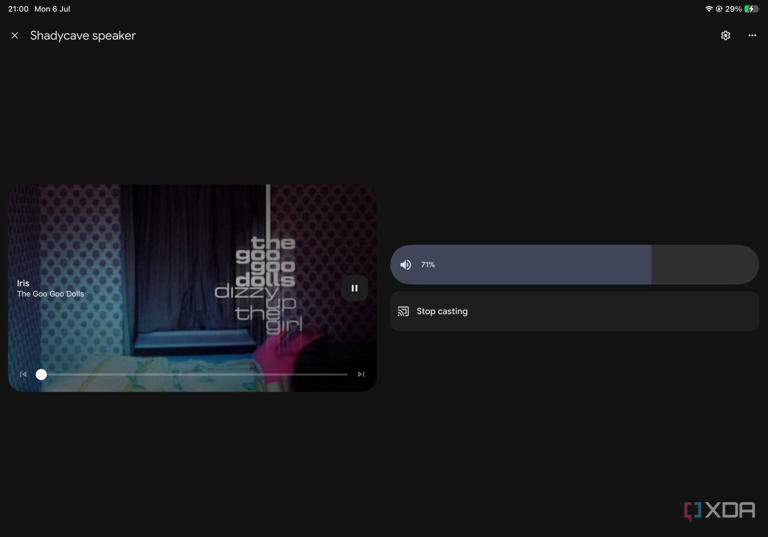This screenshot has width=768, height=537.
Task: Click the Shadycave speaker title
Action: (x=83, y=35)
